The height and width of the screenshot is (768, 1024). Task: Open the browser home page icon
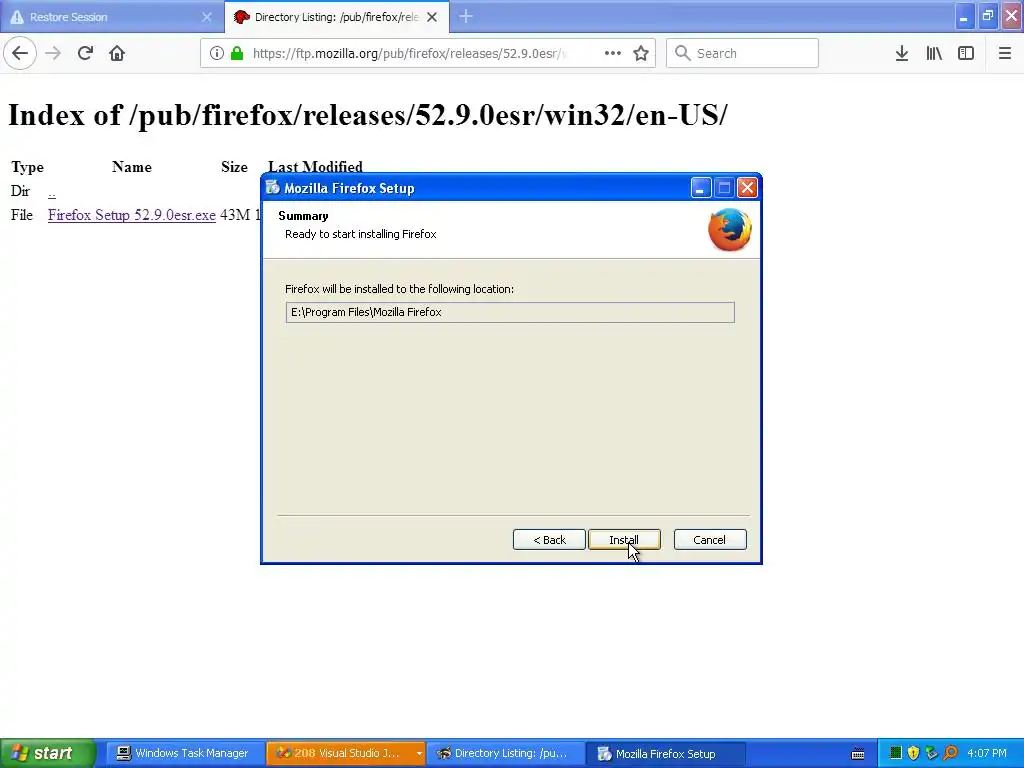pos(117,53)
